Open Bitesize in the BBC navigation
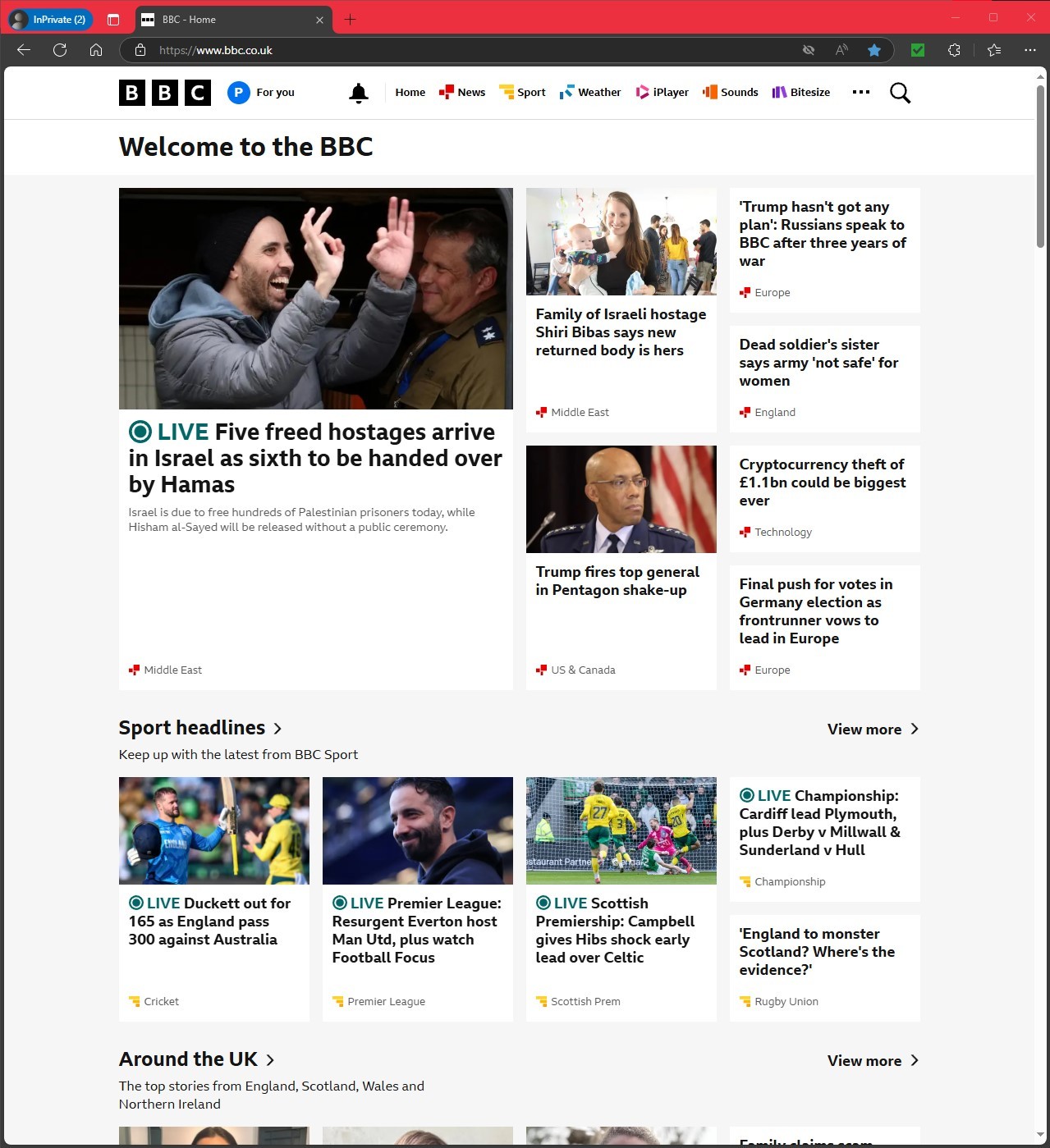Viewport: 1050px width, 1148px height. 801,93
